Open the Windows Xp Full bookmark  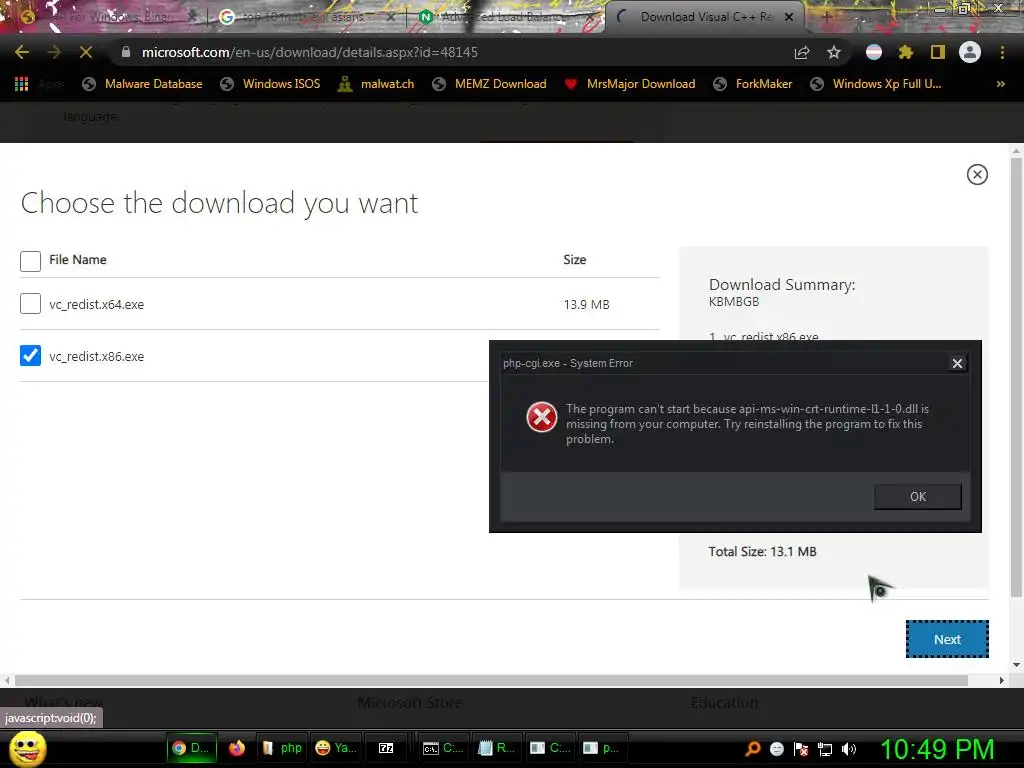876,84
